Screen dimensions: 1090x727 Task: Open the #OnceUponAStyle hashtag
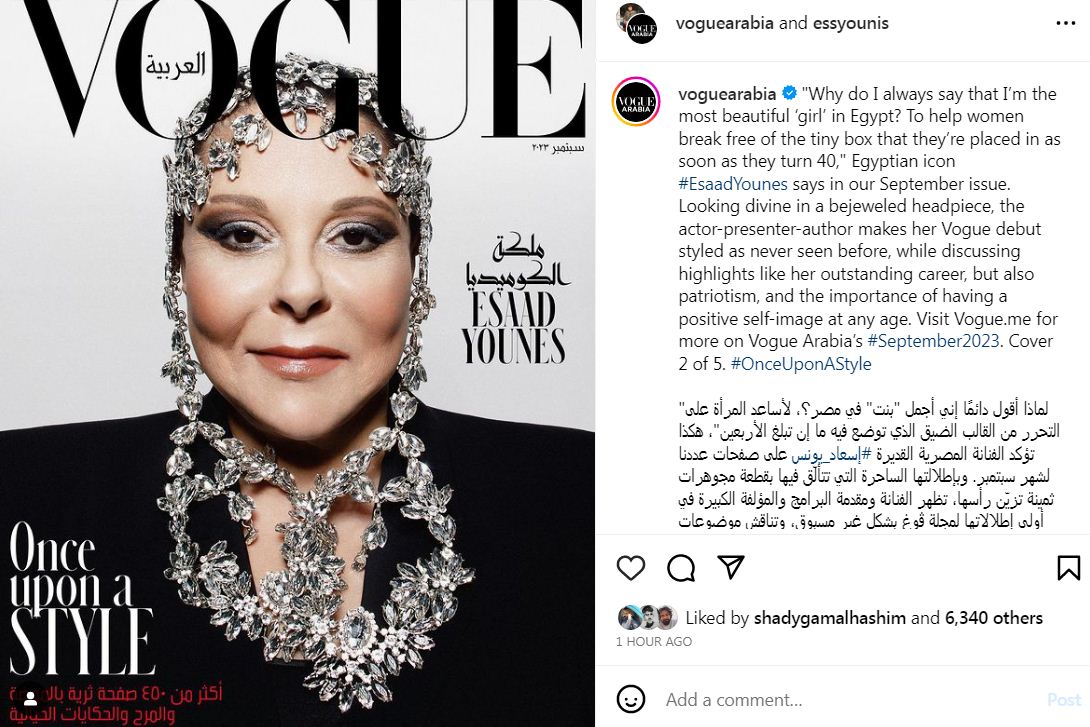coord(801,364)
